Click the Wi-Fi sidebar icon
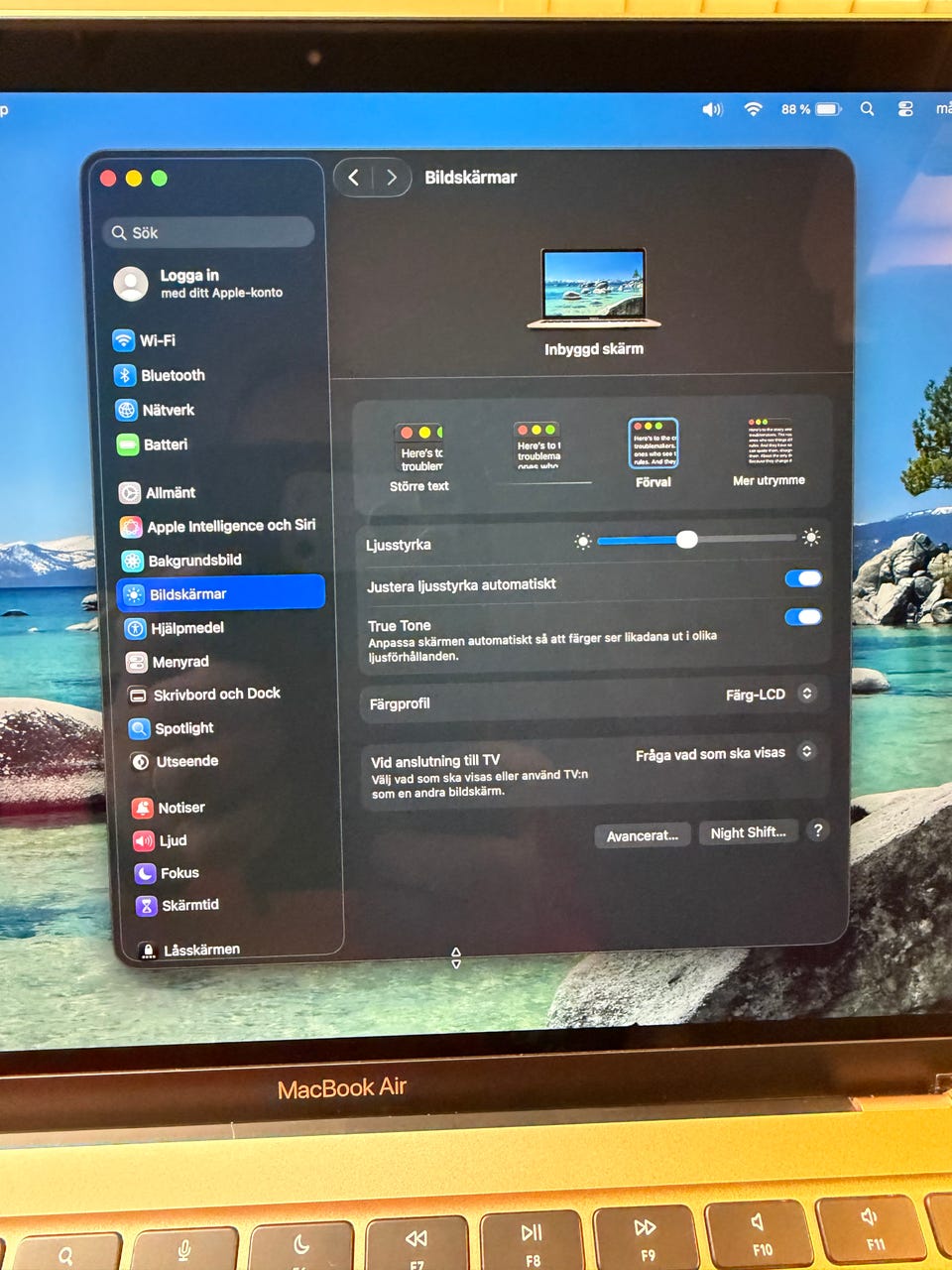 (123, 340)
